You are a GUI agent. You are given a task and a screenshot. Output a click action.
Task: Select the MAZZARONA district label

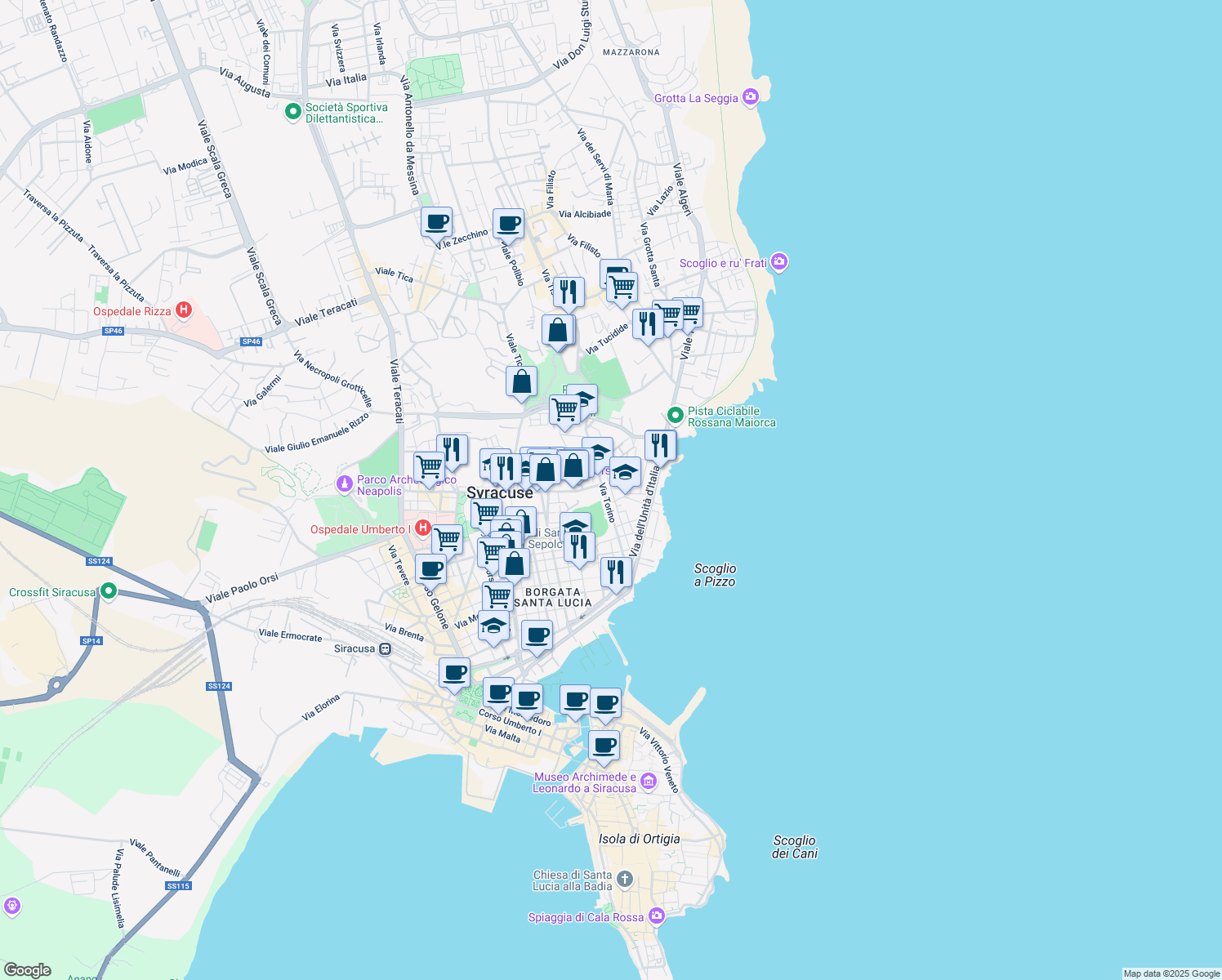[631, 52]
